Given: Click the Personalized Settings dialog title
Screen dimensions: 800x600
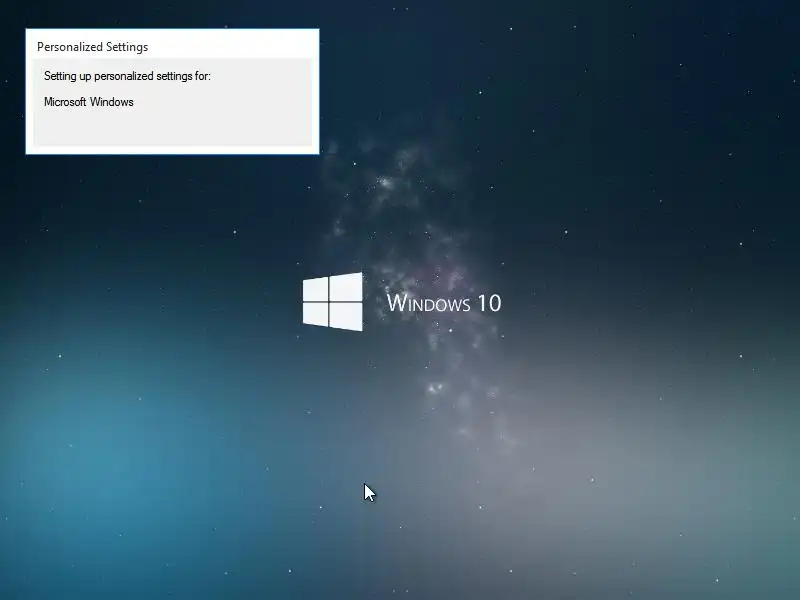Looking at the screenshot, I should click(x=92, y=47).
